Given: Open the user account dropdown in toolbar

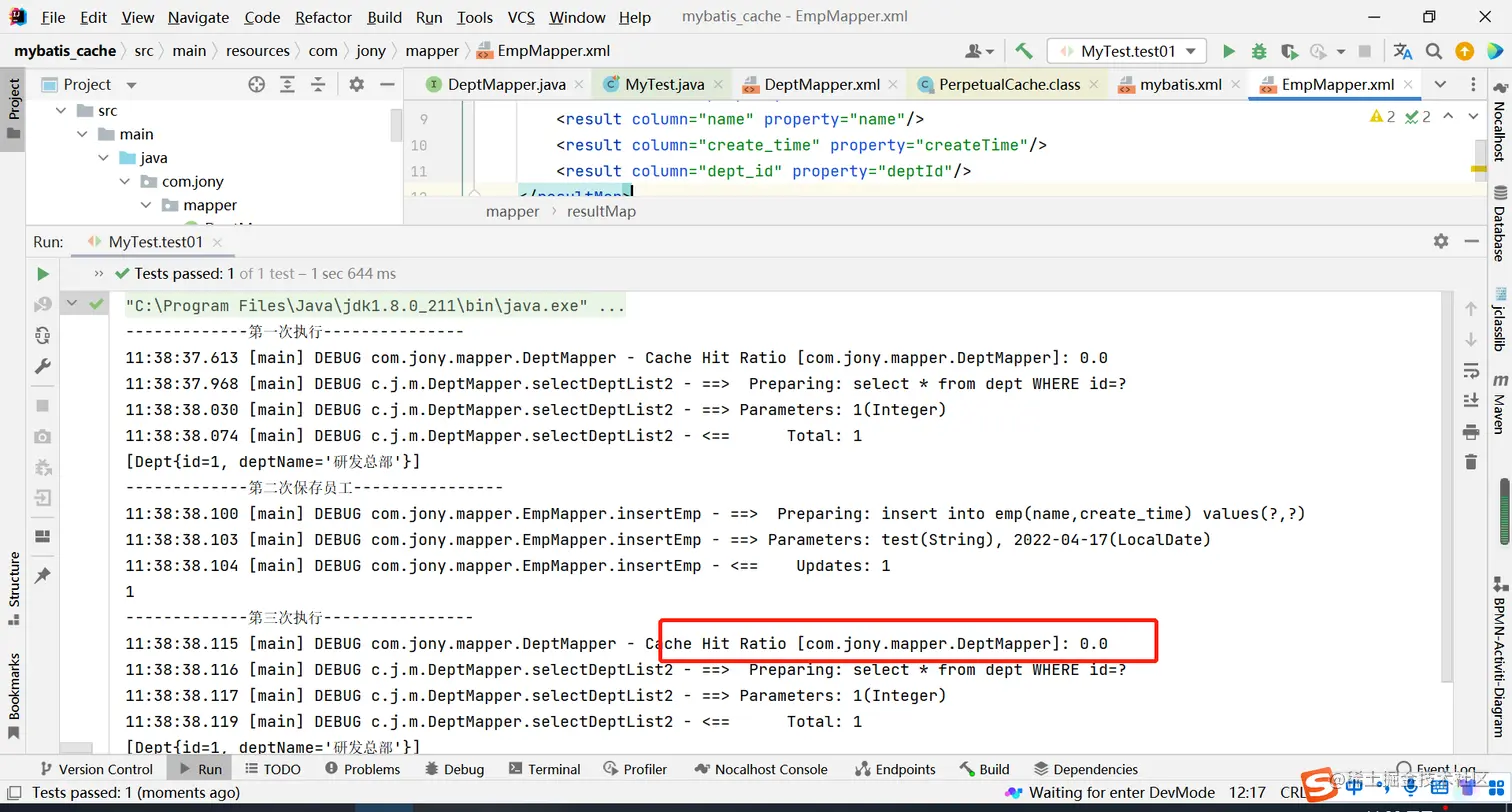Looking at the screenshot, I should (x=979, y=51).
